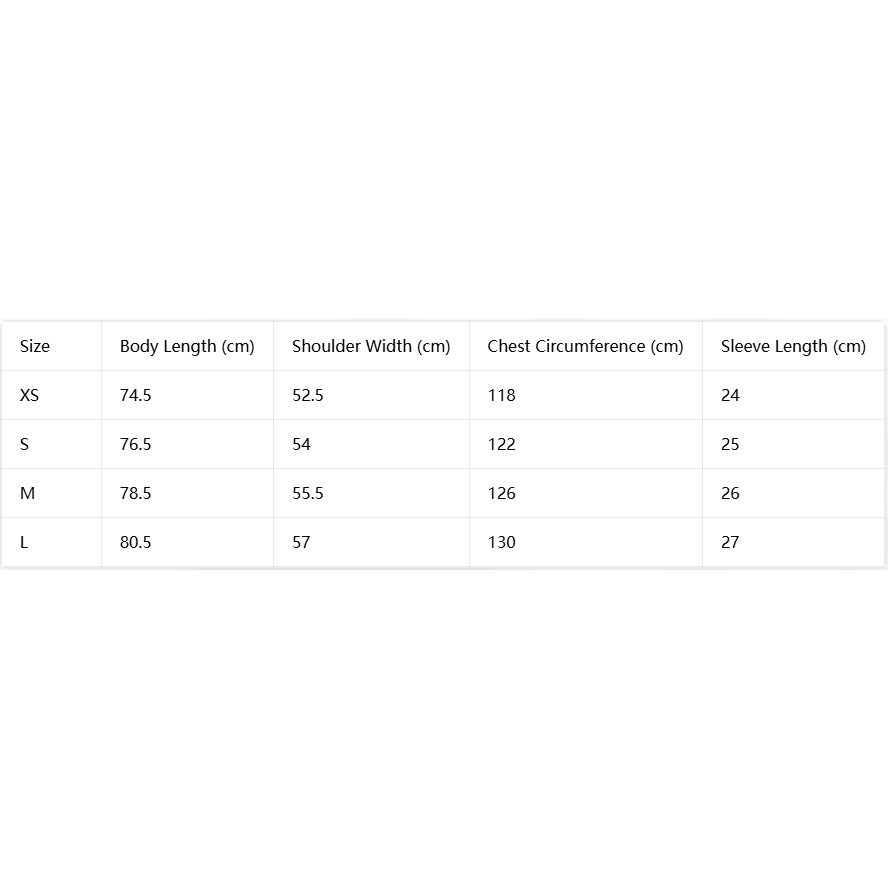Click the S size row label

coord(24,444)
